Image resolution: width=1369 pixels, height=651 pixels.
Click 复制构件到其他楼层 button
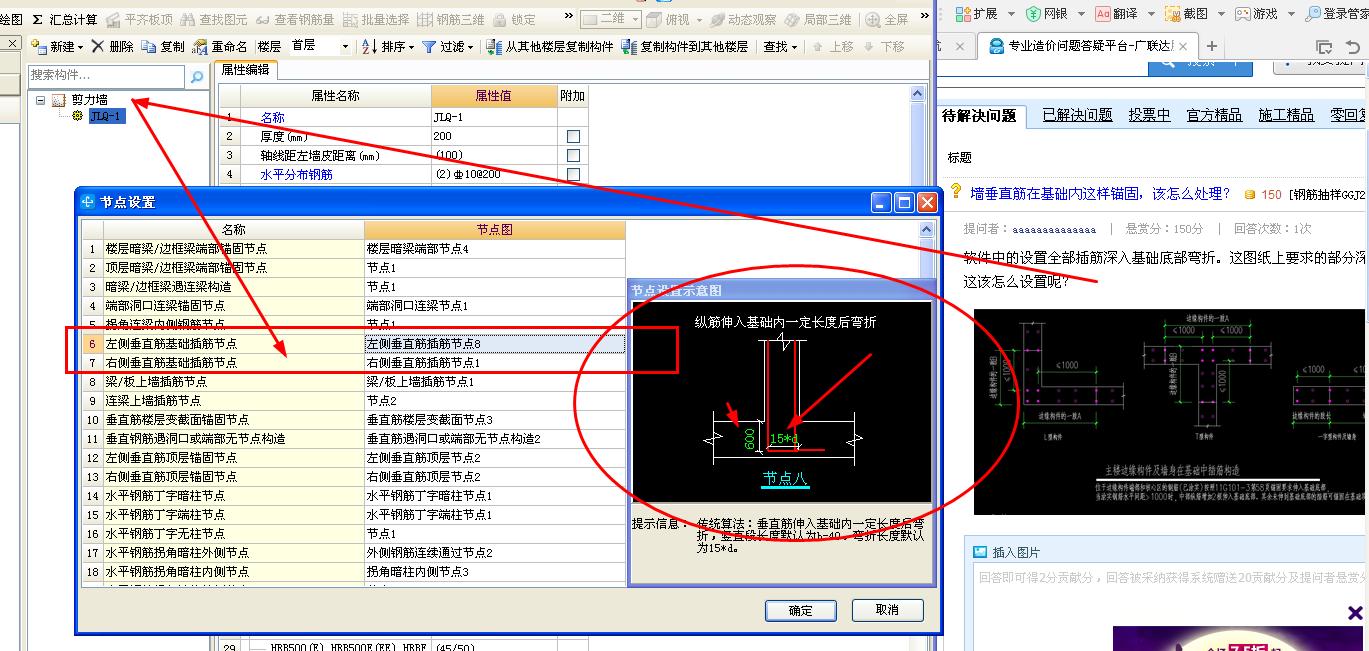[x=685, y=46]
